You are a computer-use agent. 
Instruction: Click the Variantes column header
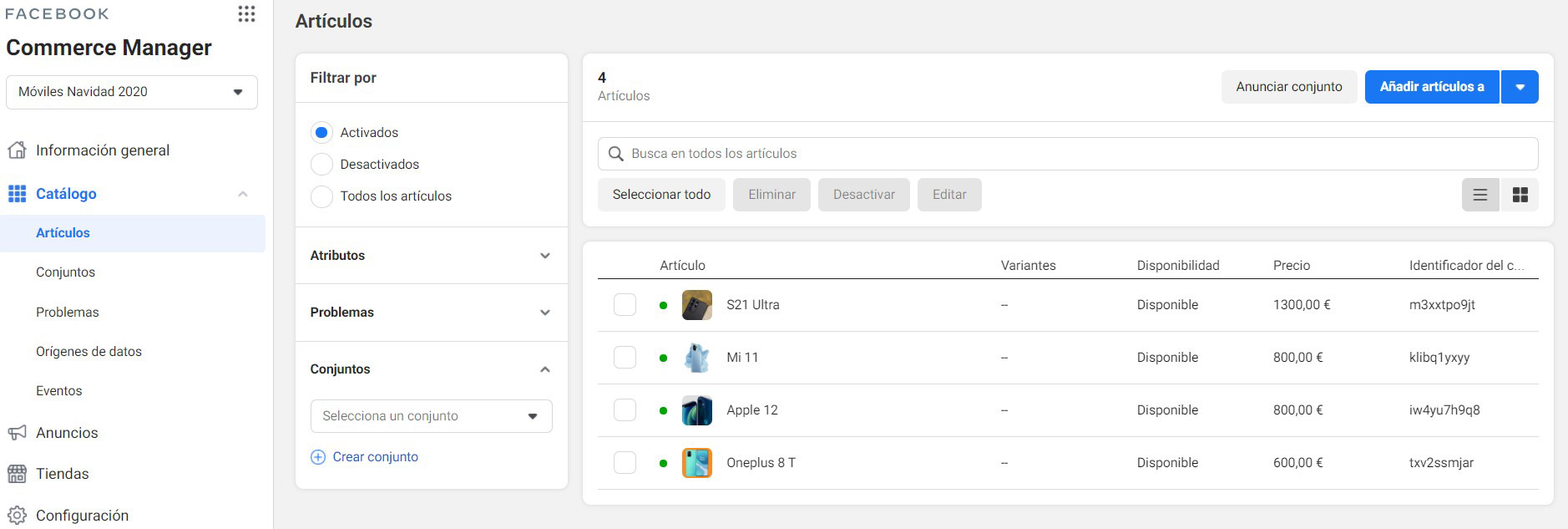(x=1029, y=266)
